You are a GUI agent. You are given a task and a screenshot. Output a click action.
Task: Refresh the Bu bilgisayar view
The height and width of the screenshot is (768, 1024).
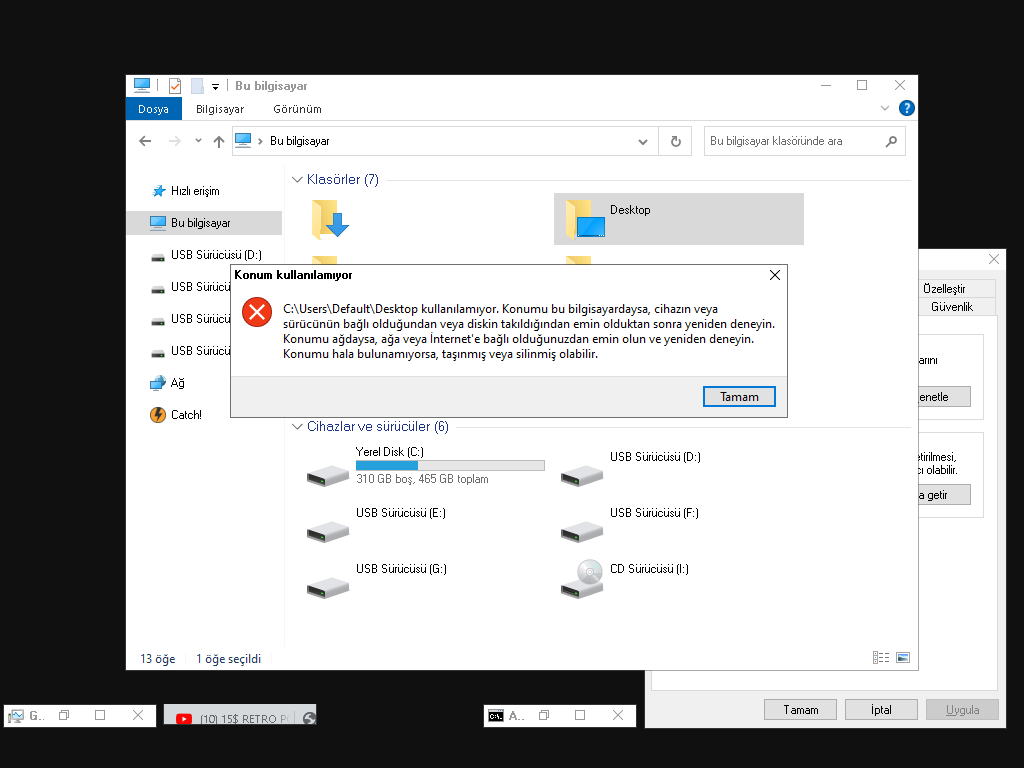[x=675, y=141]
